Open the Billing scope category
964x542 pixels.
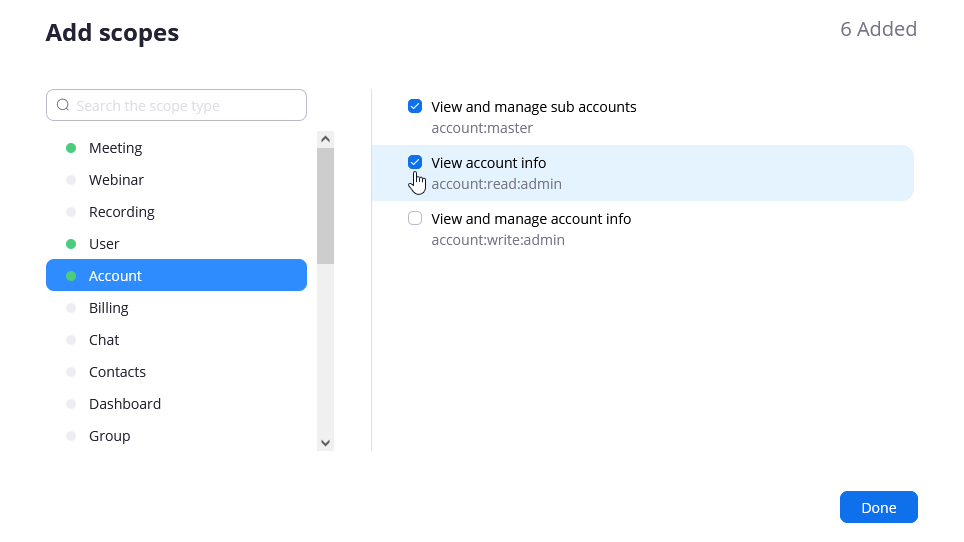(108, 308)
